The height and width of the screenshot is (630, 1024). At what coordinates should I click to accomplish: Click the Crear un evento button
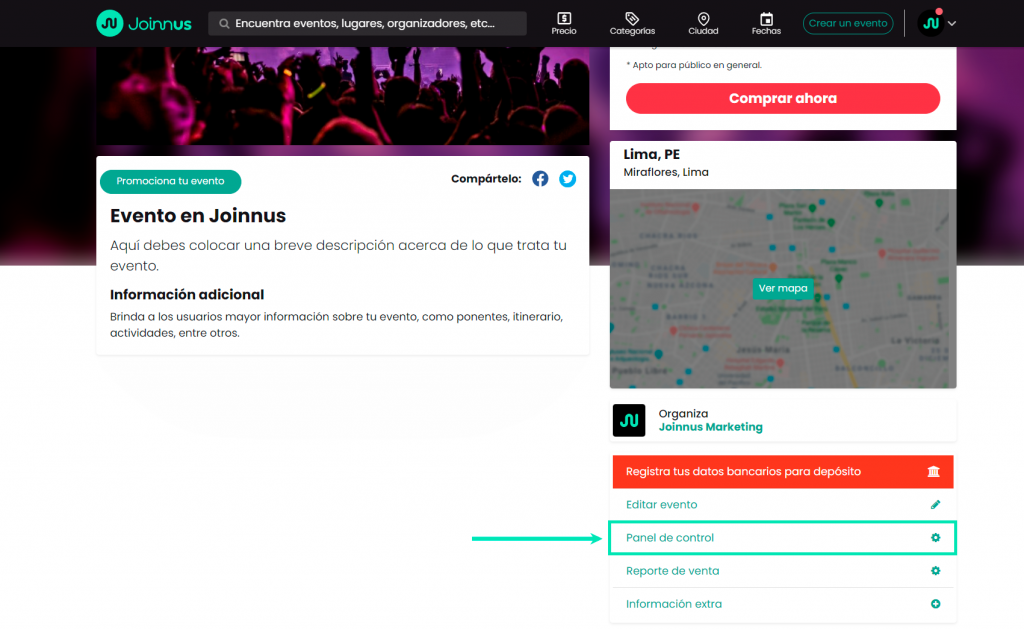(847, 22)
